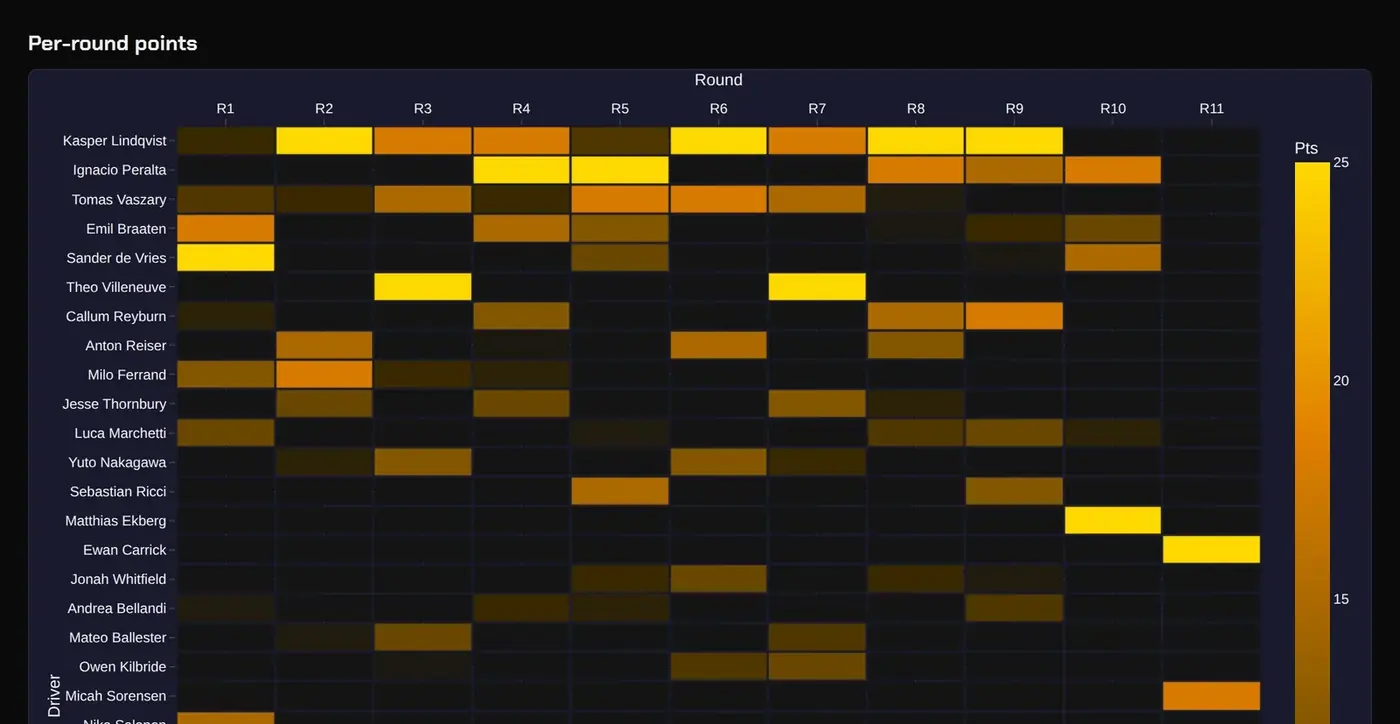The width and height of the screenshot is (1400, 724).
Task: Select the Jesse Thornbury driver label
Action: [115, 404]
